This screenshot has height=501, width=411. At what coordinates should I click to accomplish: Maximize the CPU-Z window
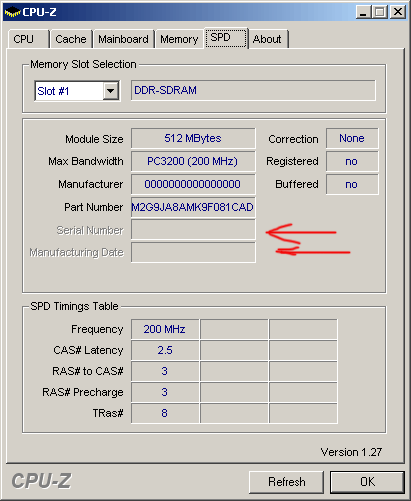pos(380,12)
